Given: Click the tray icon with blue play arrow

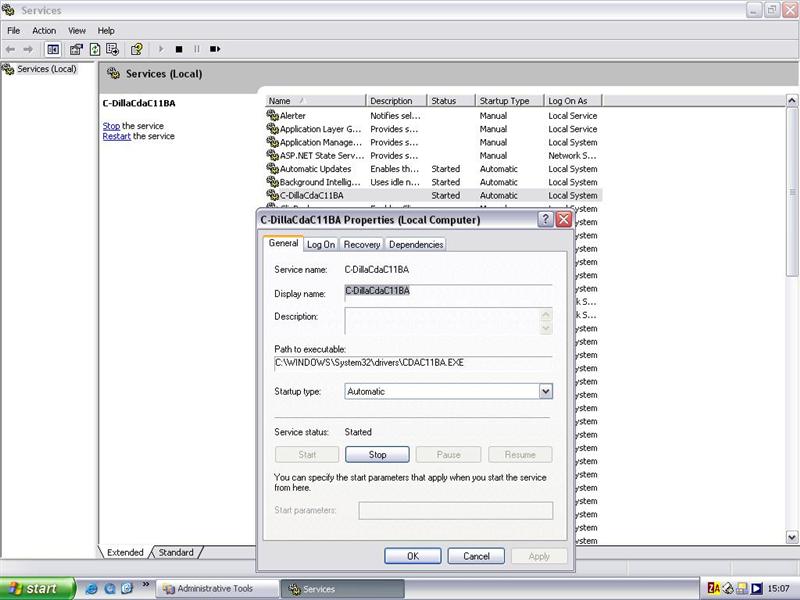Looking at the screenshot, I should pos(756,588).
